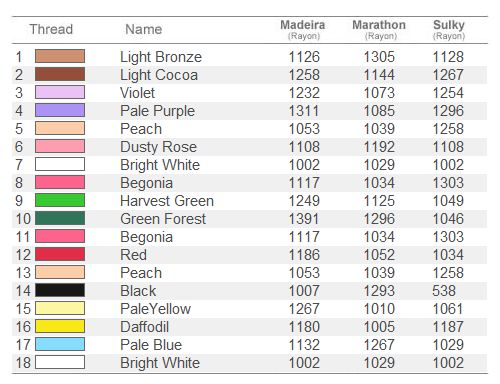
Task: Select the Pale Blue swatch
Action: pos(60,344)
